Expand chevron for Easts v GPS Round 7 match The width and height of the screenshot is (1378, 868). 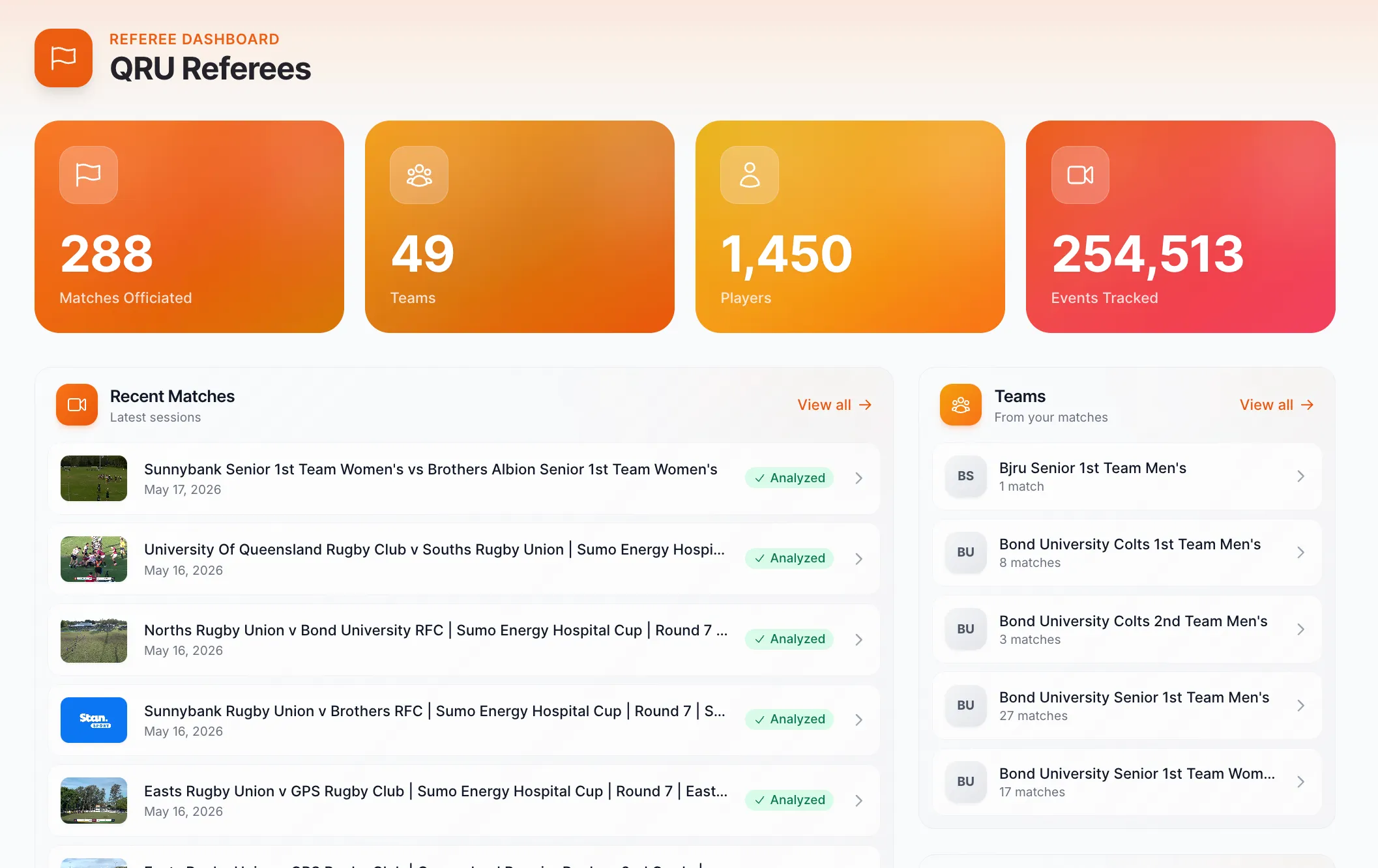tap(859, 800)
